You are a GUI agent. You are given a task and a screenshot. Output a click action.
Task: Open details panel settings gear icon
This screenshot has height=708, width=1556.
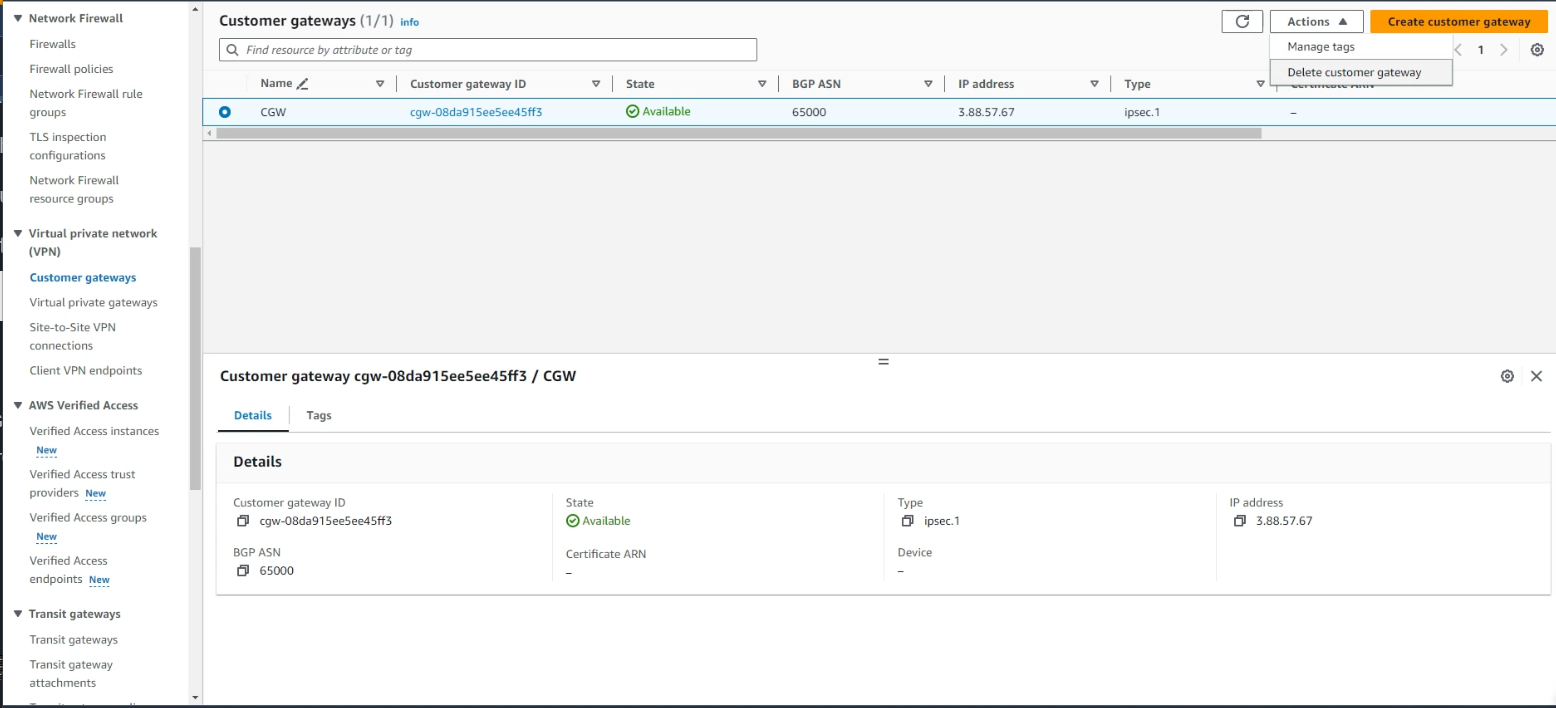(x=1507, y=376)
